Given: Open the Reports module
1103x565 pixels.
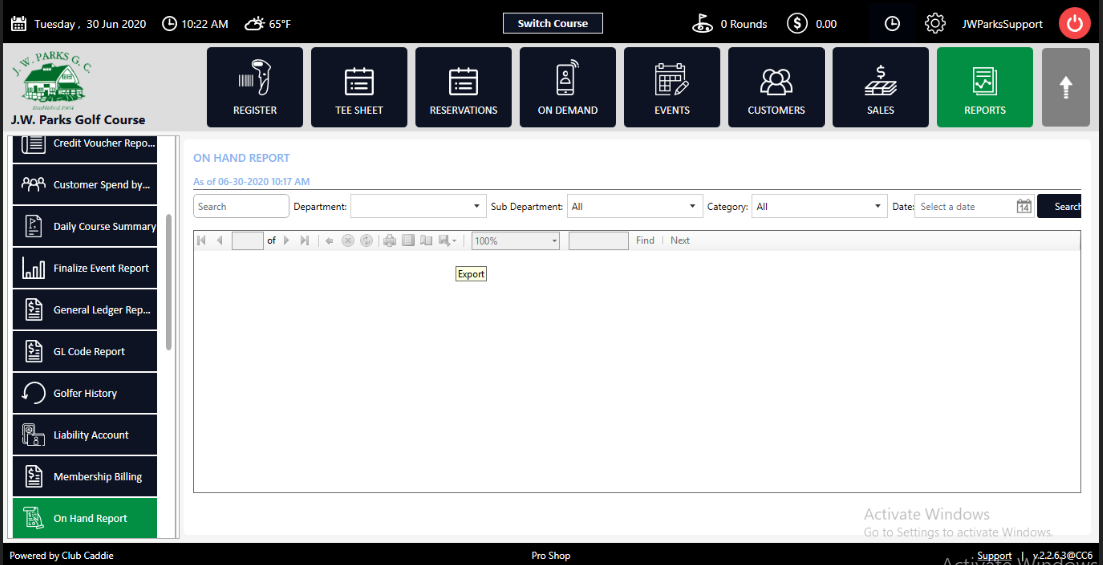Looking at the screenshot, I should click(985, 87).
